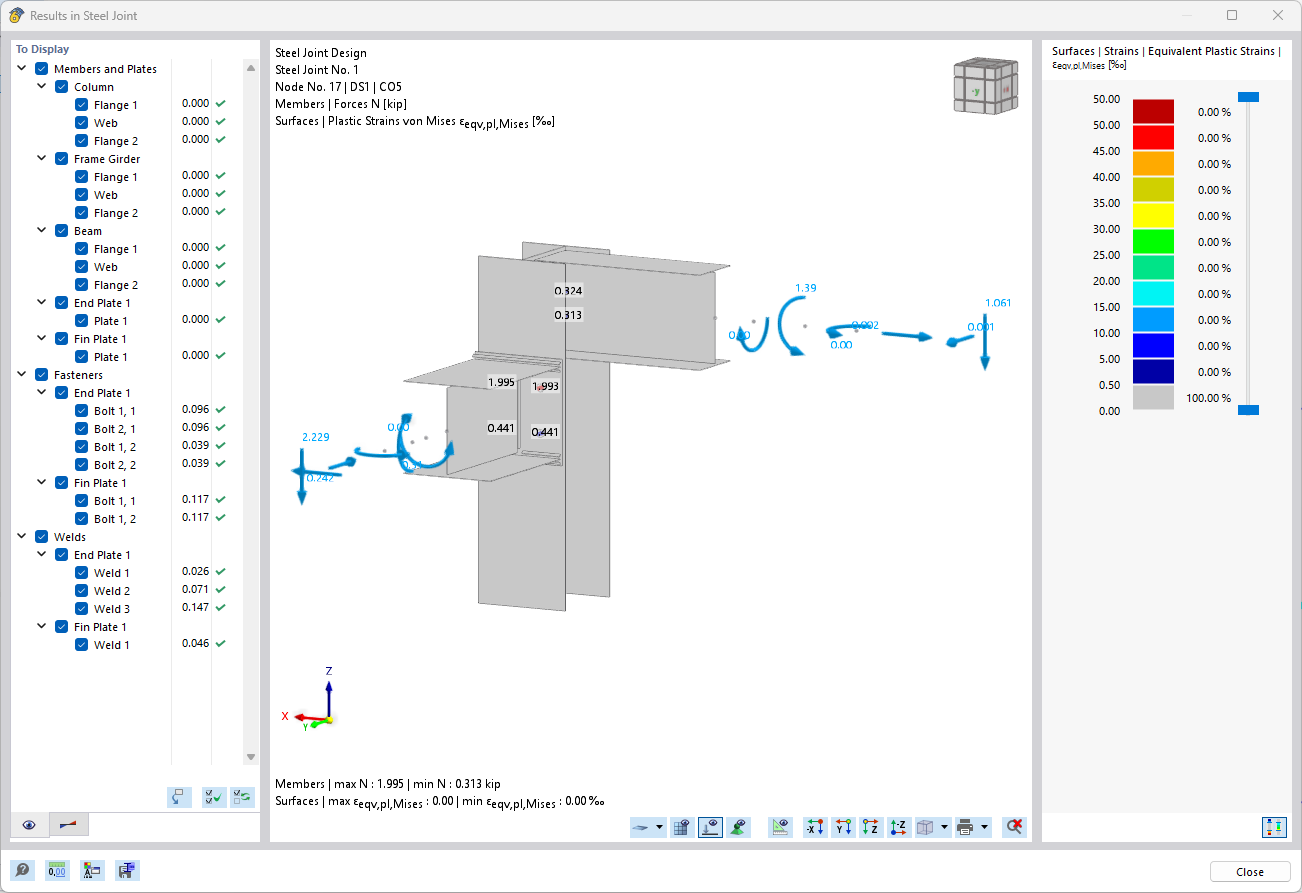The image size is (1302, 893).
Task: Click the red cancel magnifier icon
Action: tap(1014, 827)
